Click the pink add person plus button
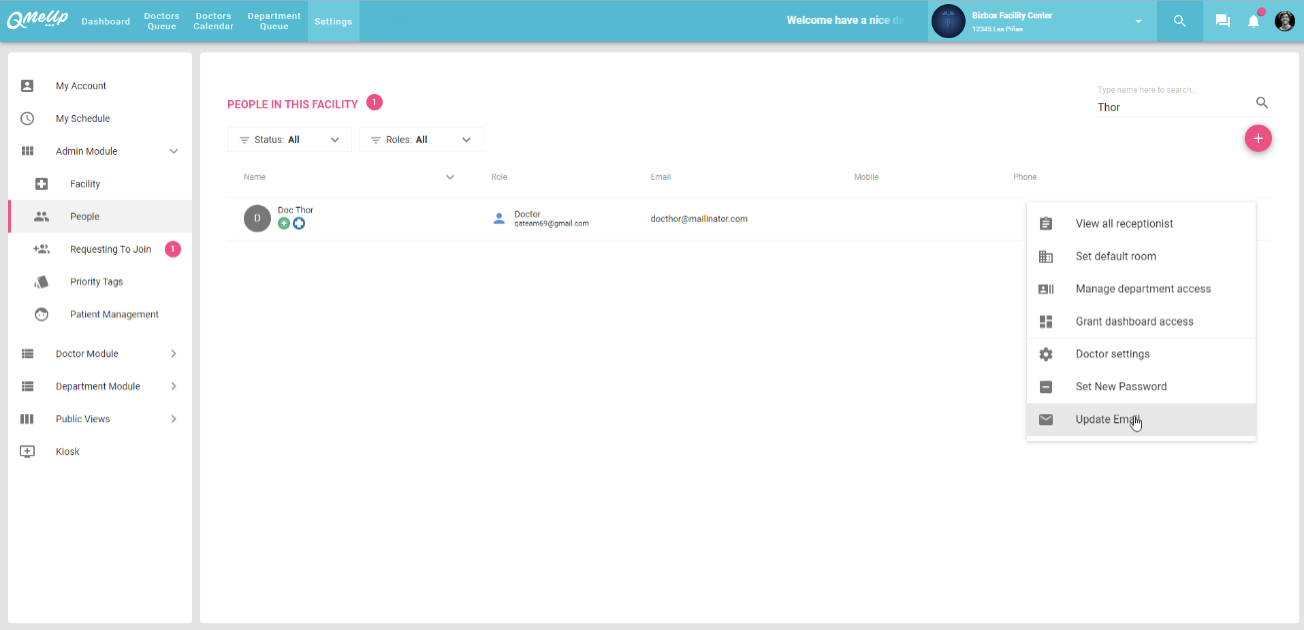 [x=1258, y=138]
